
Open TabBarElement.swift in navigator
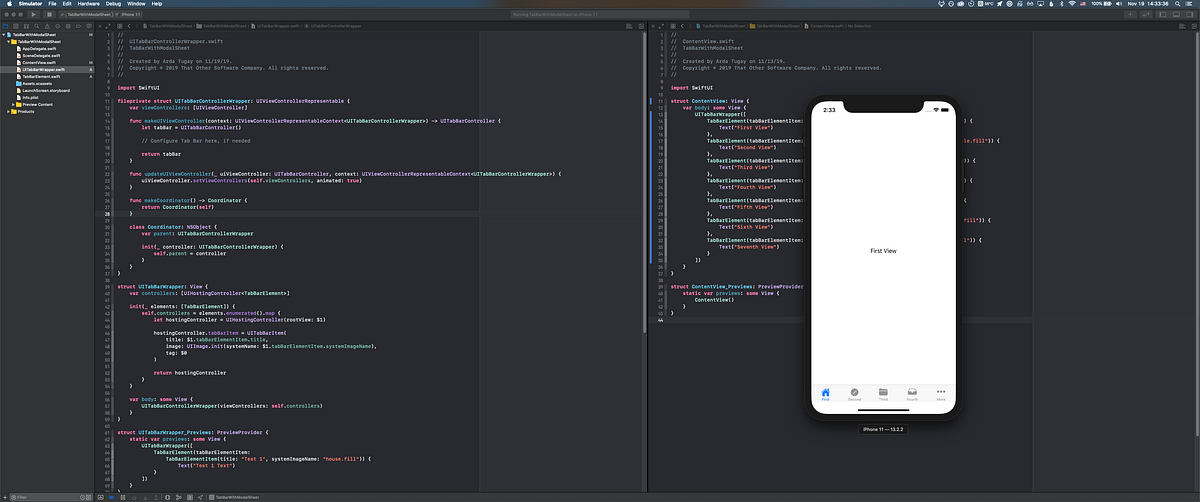tap(40, 76)
